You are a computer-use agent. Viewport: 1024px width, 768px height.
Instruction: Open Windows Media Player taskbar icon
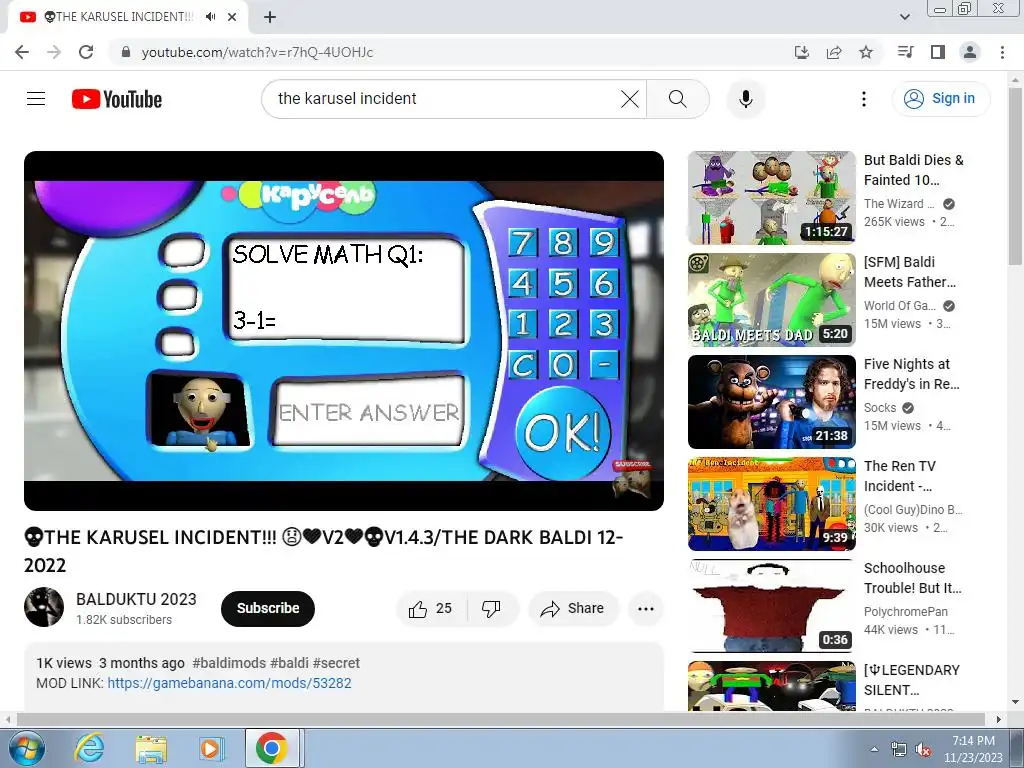click(x=212, y=748)
